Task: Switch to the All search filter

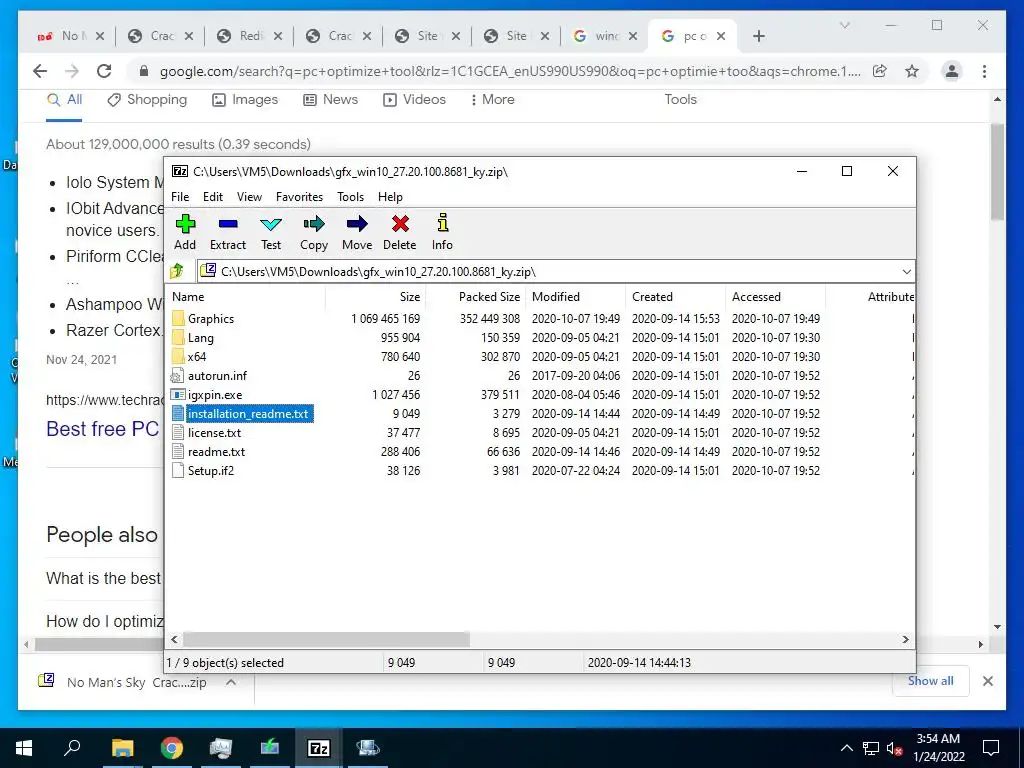Action: (64, 100)
